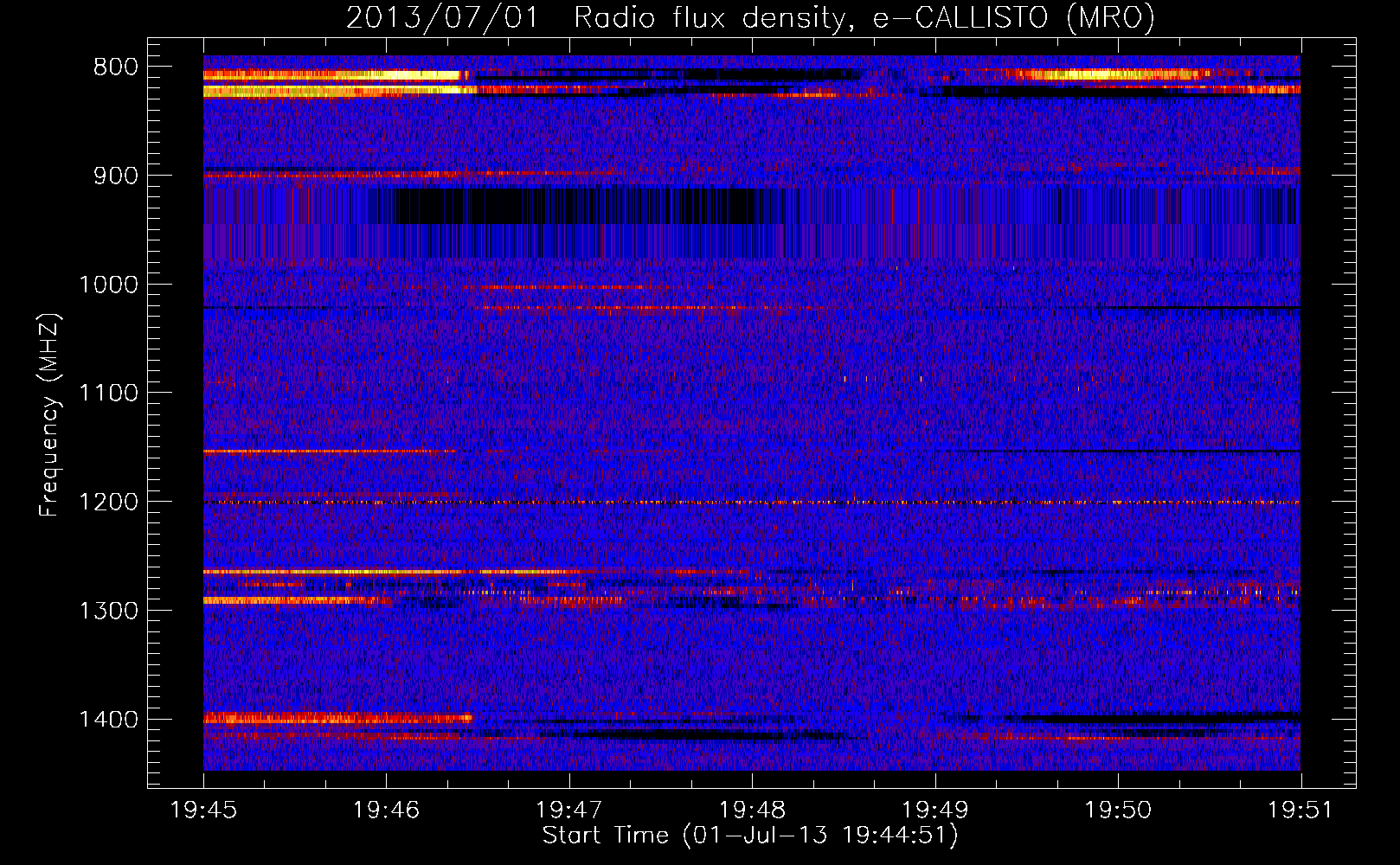Select the 900 frequency tick label

coord(116,176)
